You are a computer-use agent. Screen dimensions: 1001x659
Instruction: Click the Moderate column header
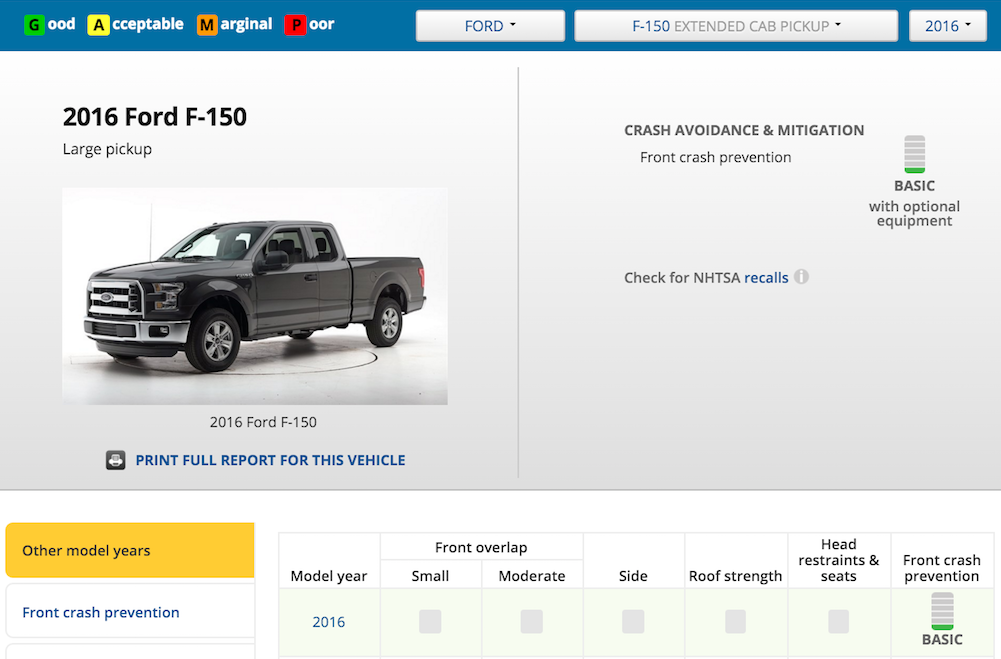point(532,576)
